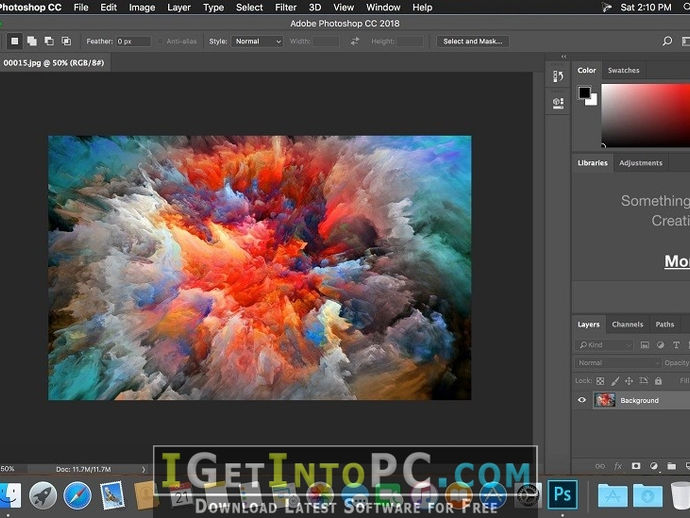Open the Properties panel icon

[558, 103]
